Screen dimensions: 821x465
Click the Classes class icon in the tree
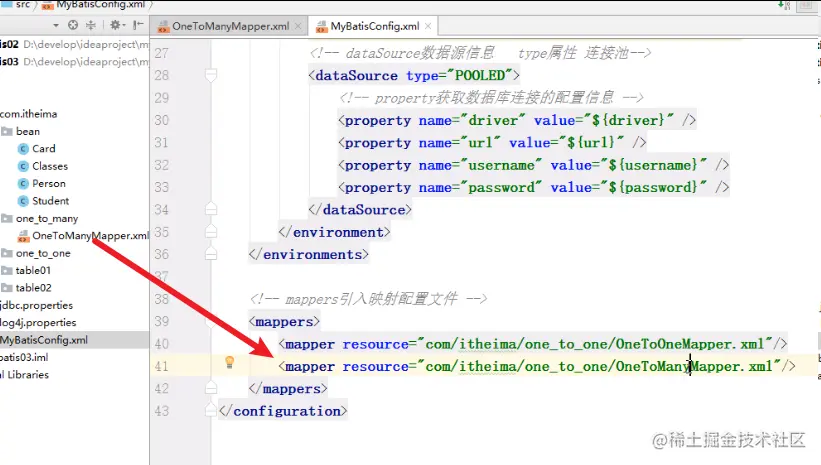pos(23,166)
